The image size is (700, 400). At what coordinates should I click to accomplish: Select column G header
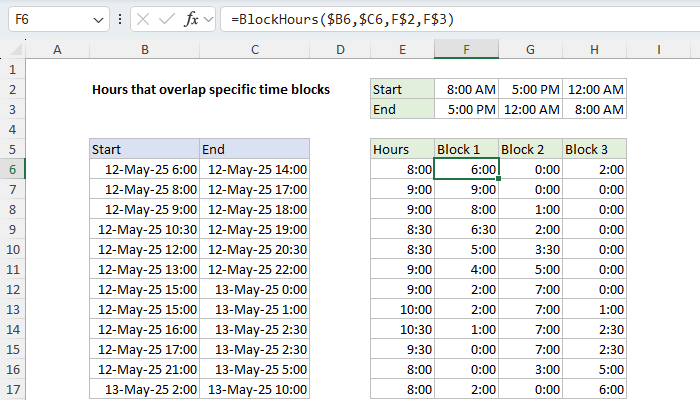point(530,49)
